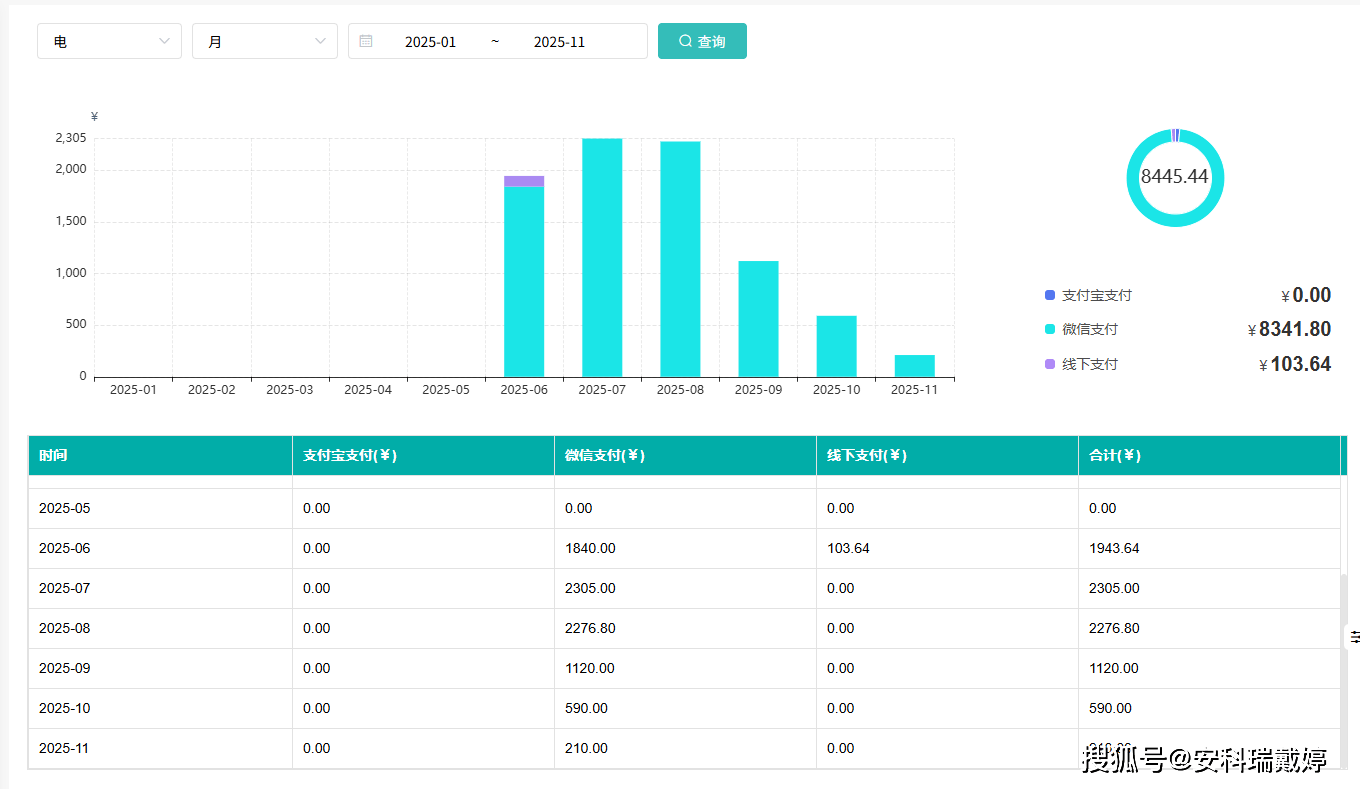Click the 2025-08 bar in chart
Screen dimensions: 1360x789
point(680,259)
